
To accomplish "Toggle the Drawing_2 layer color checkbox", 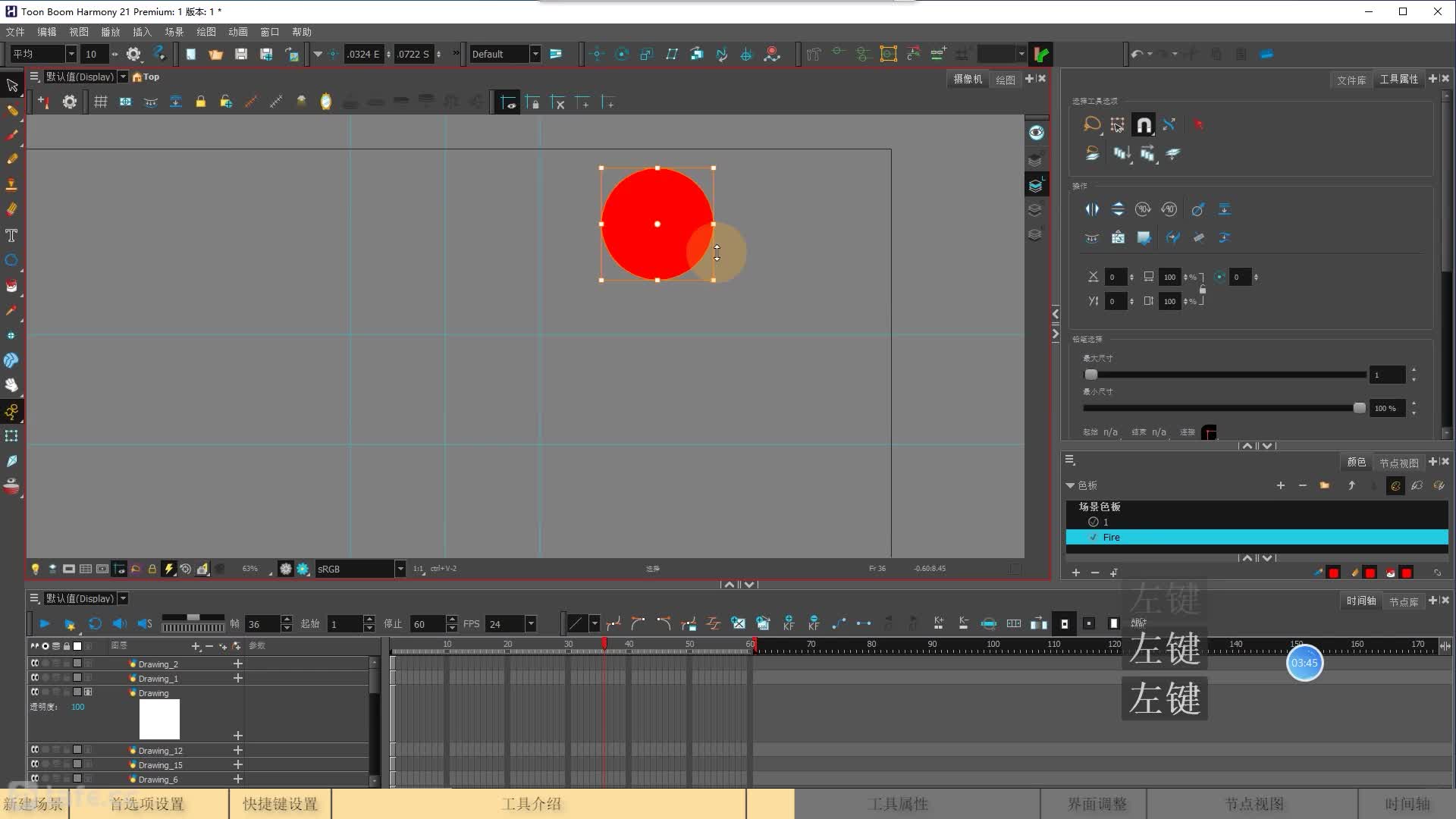I will coord(77,664).
